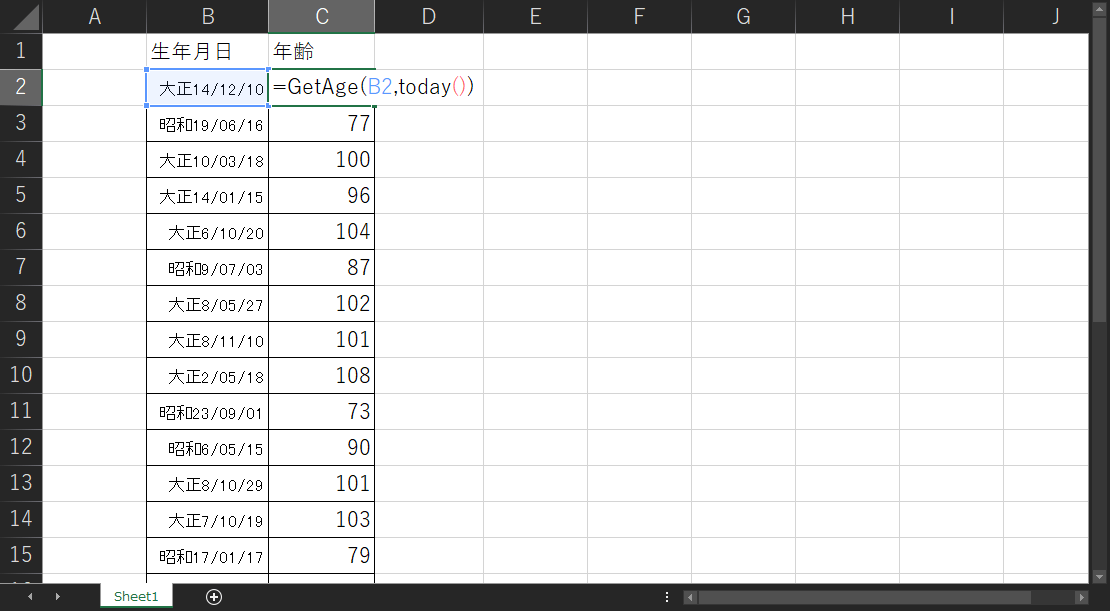
Task: Click the horizontal scrollbar left arrow
Action: pos(690,597)
